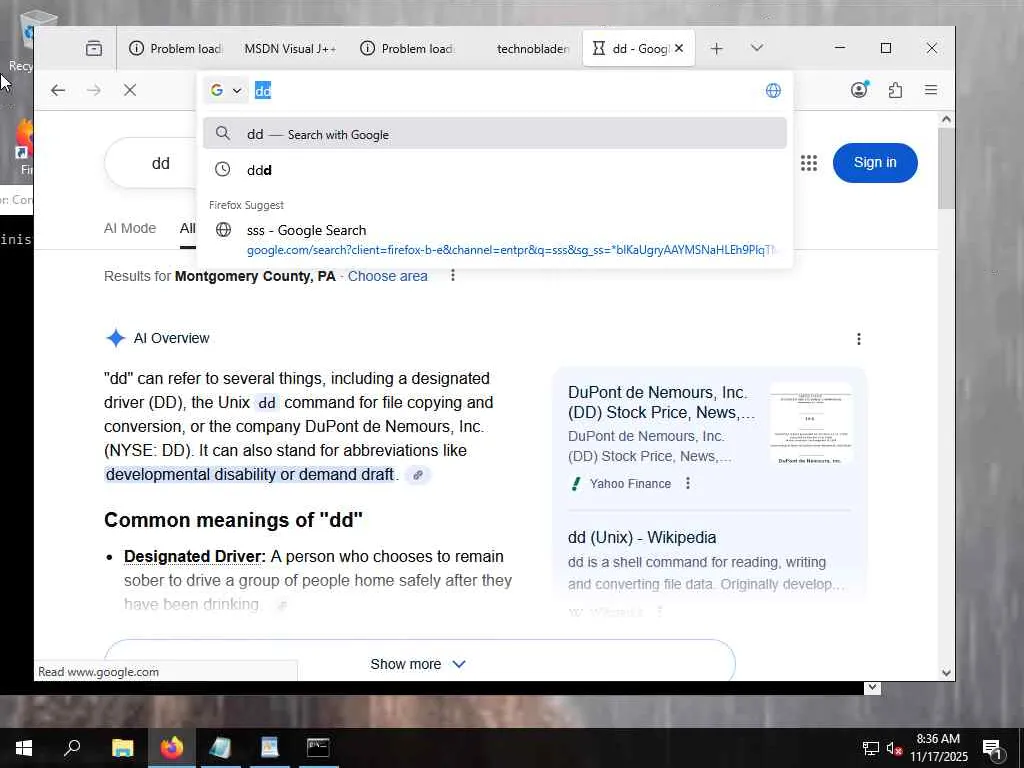Select AI Mode search tab
Viewport: 1024px width, 768px height.
130,228
